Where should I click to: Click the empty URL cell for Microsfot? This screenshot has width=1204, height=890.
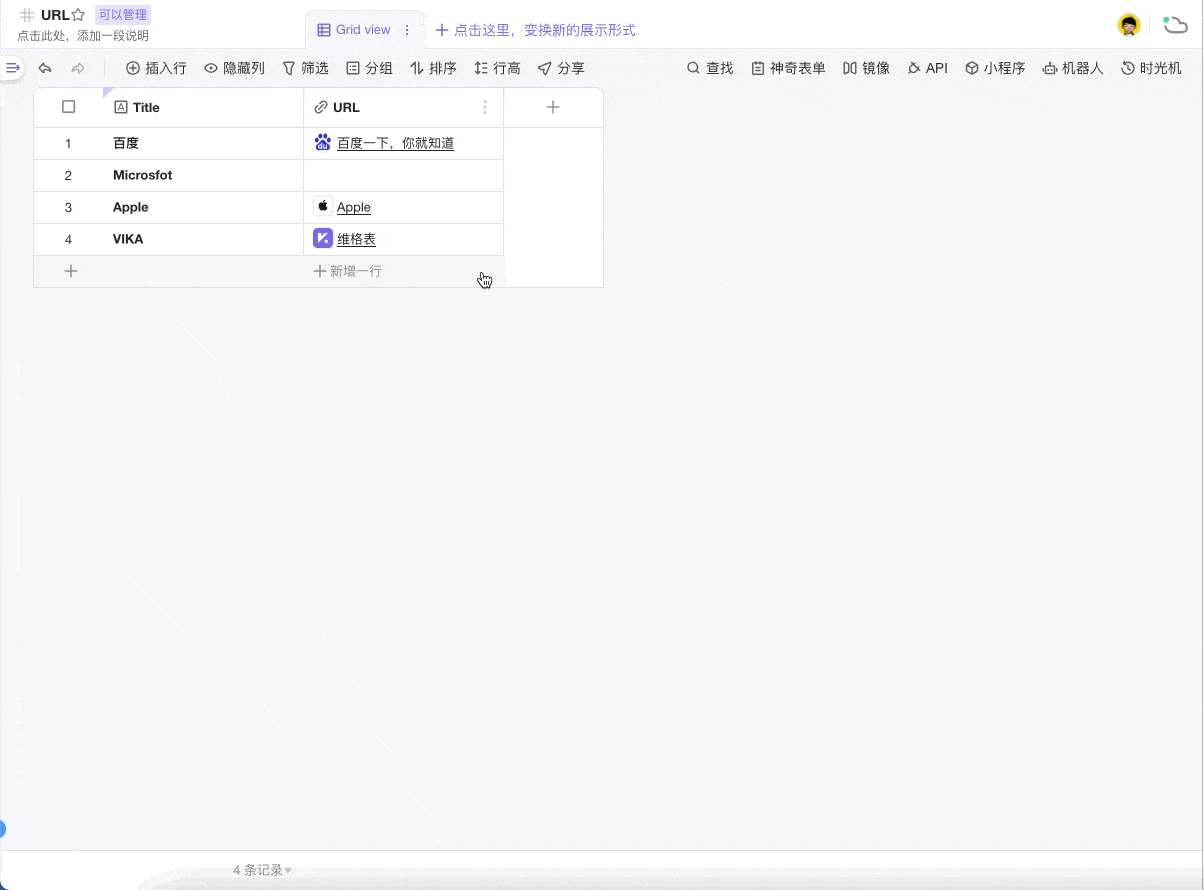[x=403, y=175]
